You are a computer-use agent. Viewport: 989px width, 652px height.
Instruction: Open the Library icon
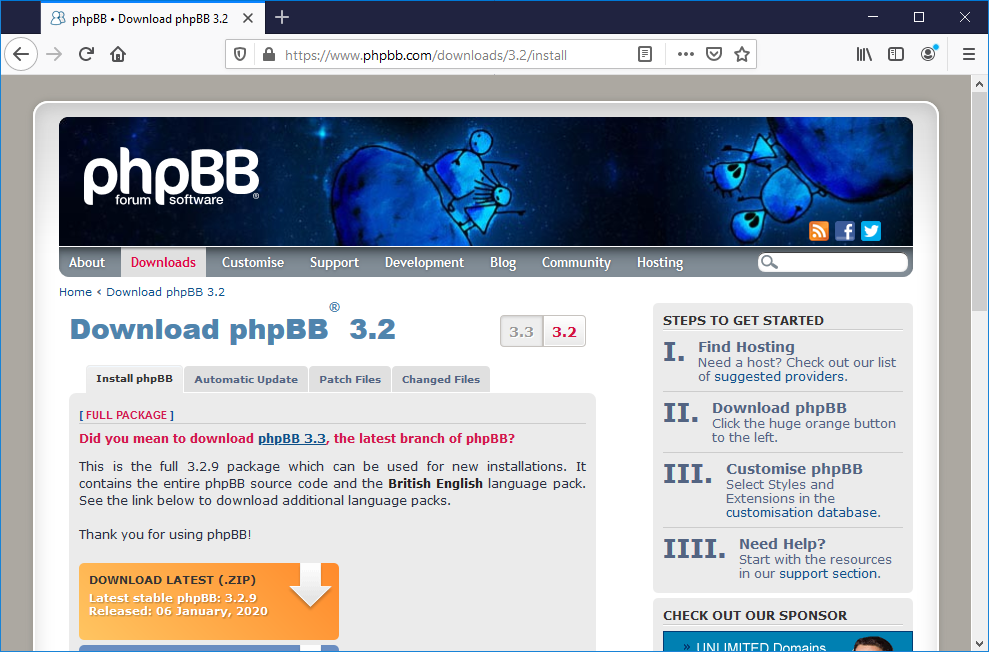tap(864, 55)
